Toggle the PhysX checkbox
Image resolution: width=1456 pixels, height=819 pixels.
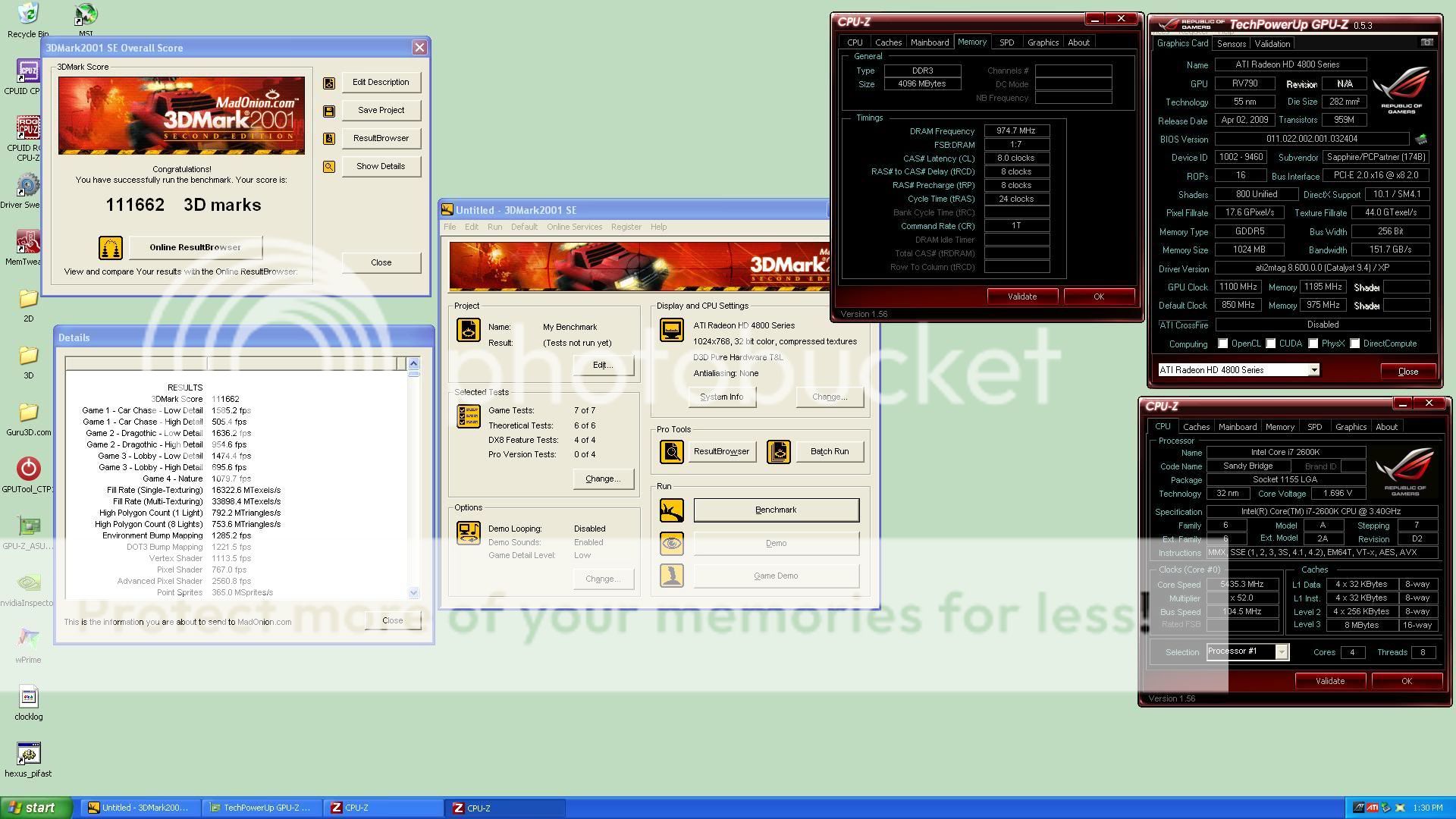(x=1313, y=344)
